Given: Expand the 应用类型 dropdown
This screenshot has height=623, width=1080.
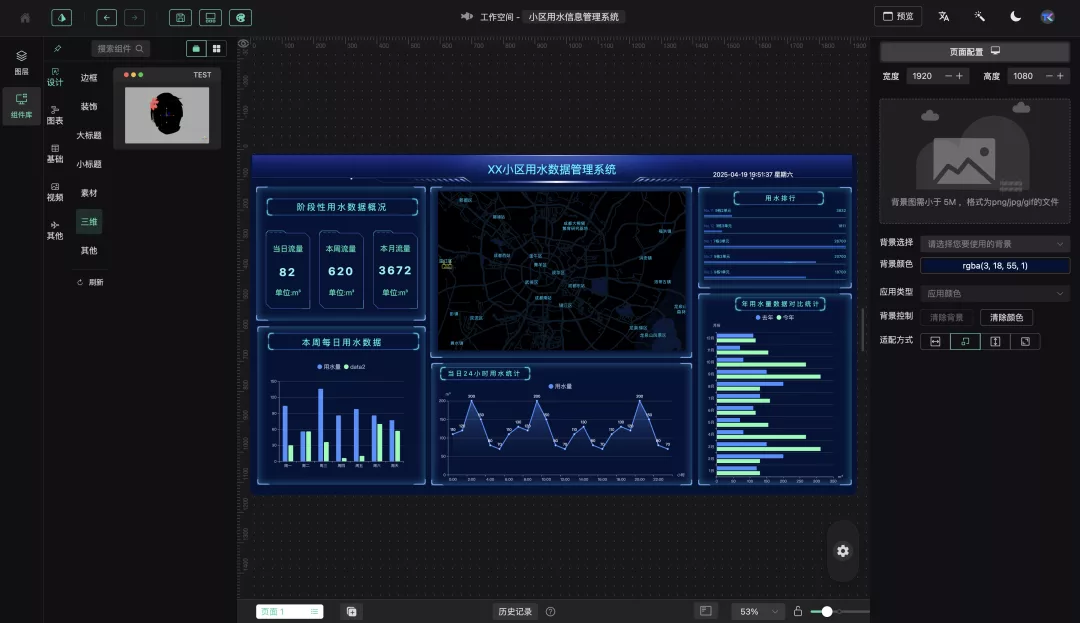Looking at the screenshot, I should tap(995, 293).
